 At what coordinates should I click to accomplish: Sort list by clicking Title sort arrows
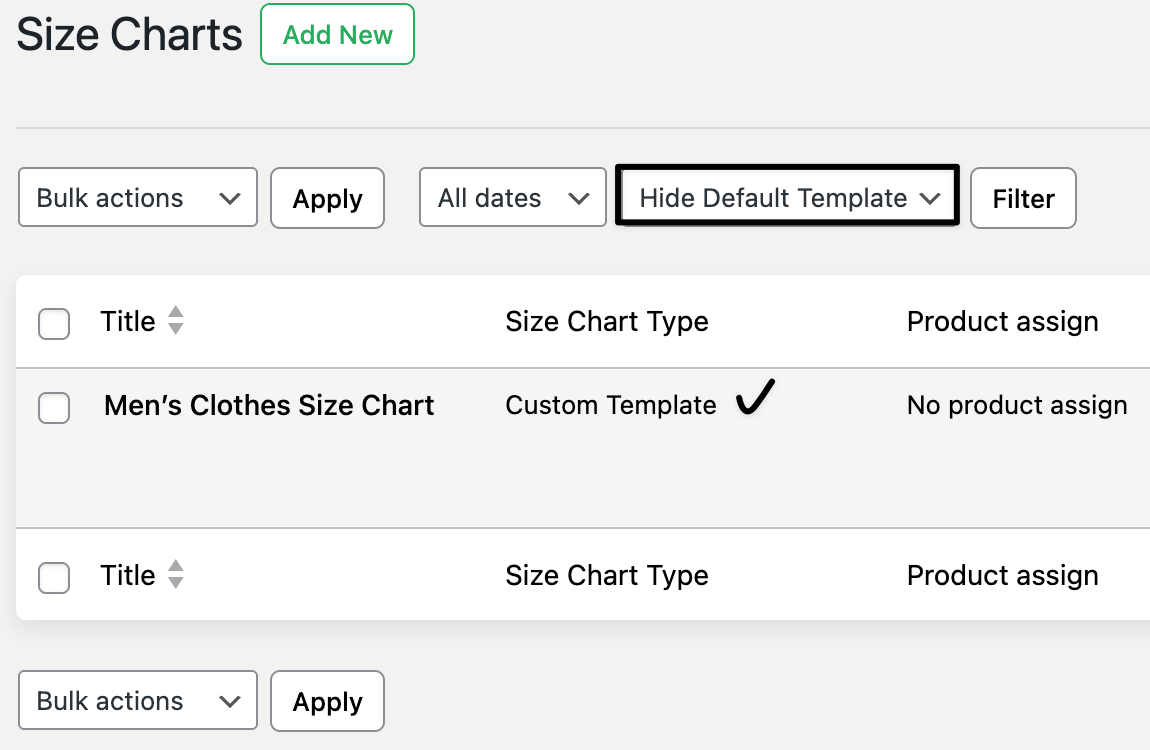coord(175,321)
